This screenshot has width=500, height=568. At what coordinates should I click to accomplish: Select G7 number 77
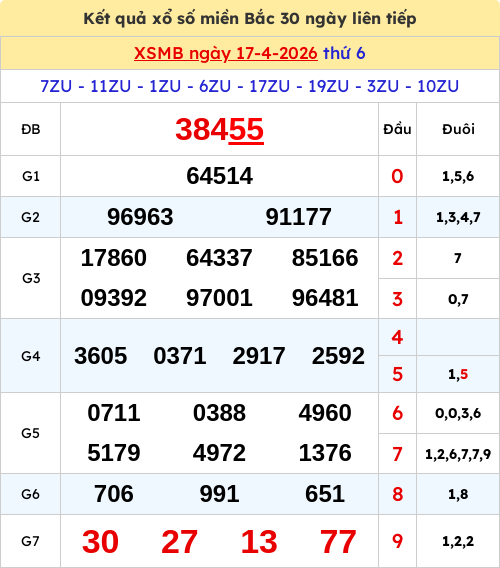point(338,542)
